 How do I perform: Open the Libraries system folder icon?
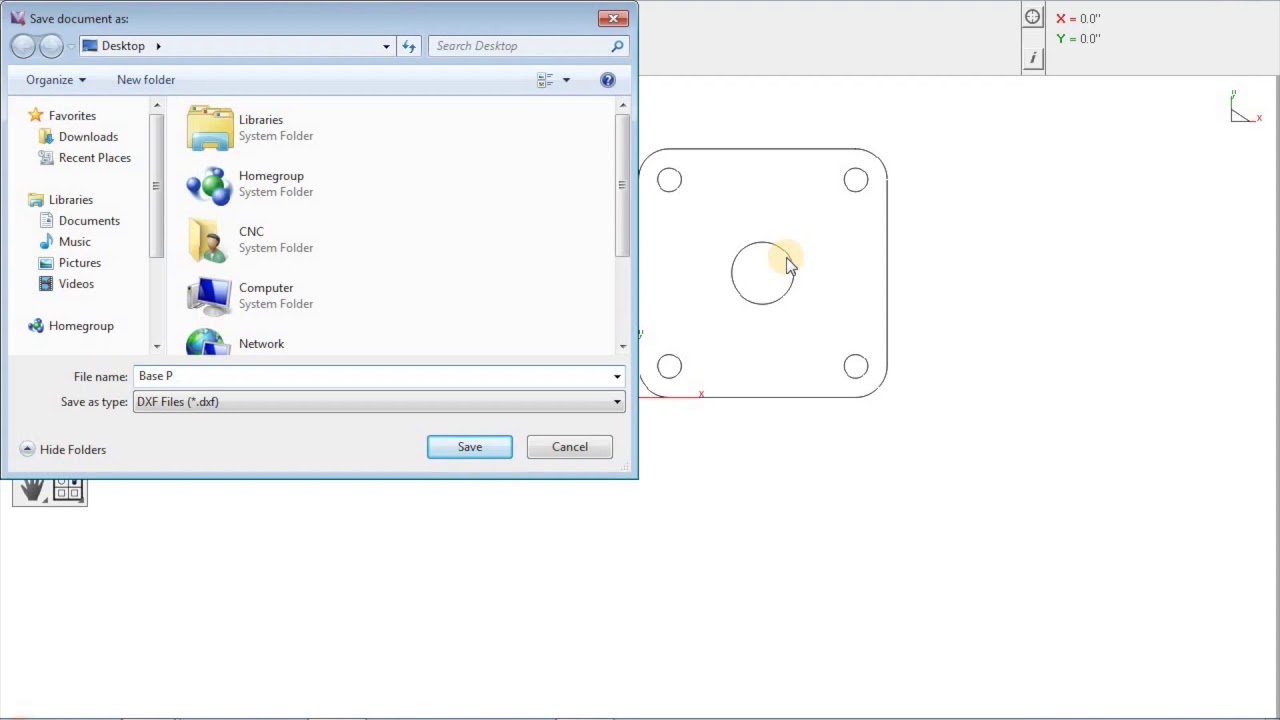(x=209, y=128)
